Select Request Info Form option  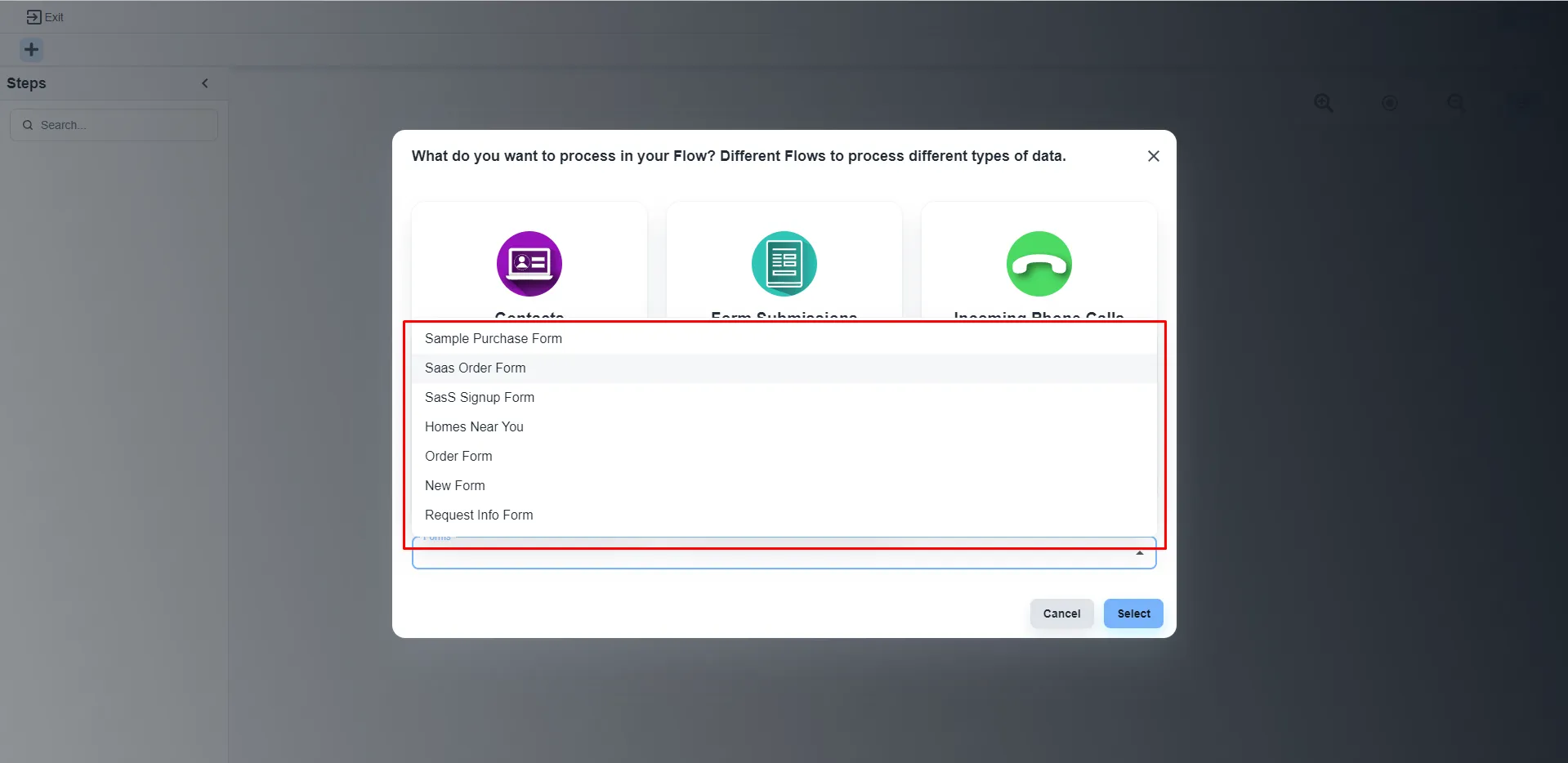784,515
